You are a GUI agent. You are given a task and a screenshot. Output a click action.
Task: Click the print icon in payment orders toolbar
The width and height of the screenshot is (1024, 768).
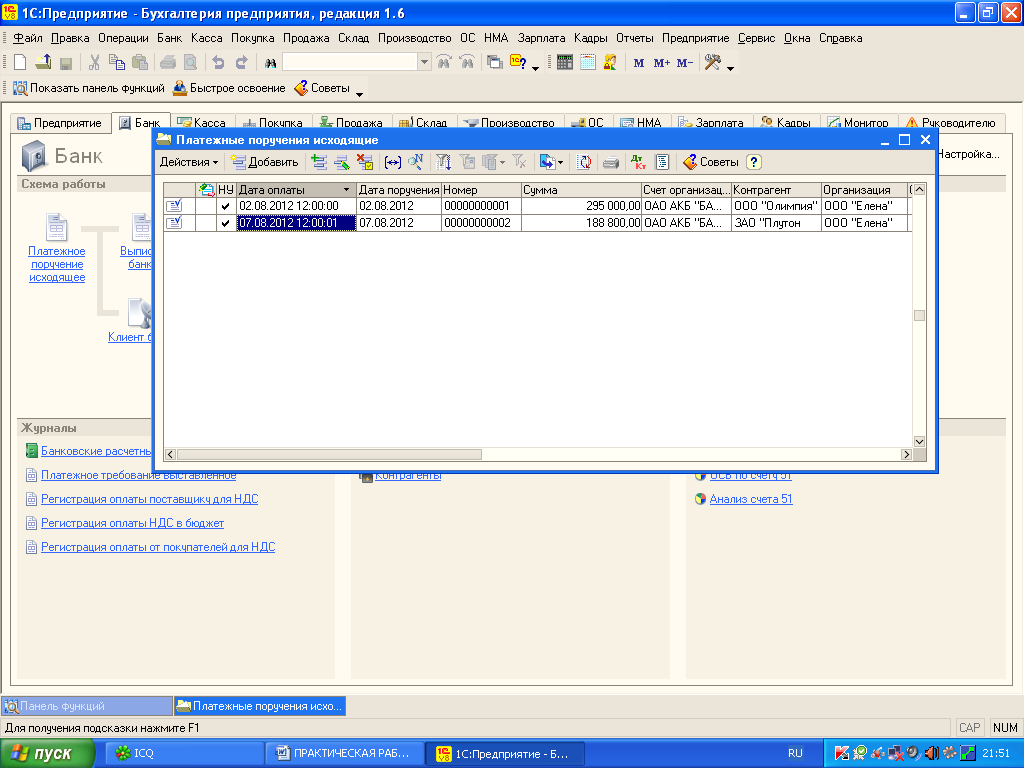pos(611,162)
